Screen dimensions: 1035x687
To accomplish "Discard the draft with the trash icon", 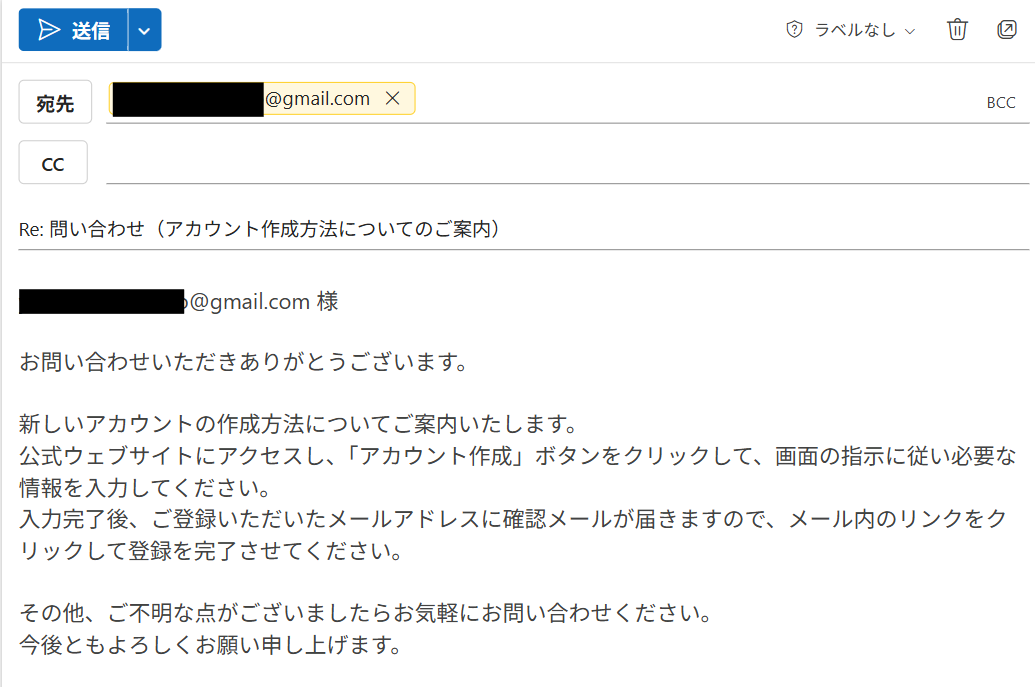I will point(957,30).
